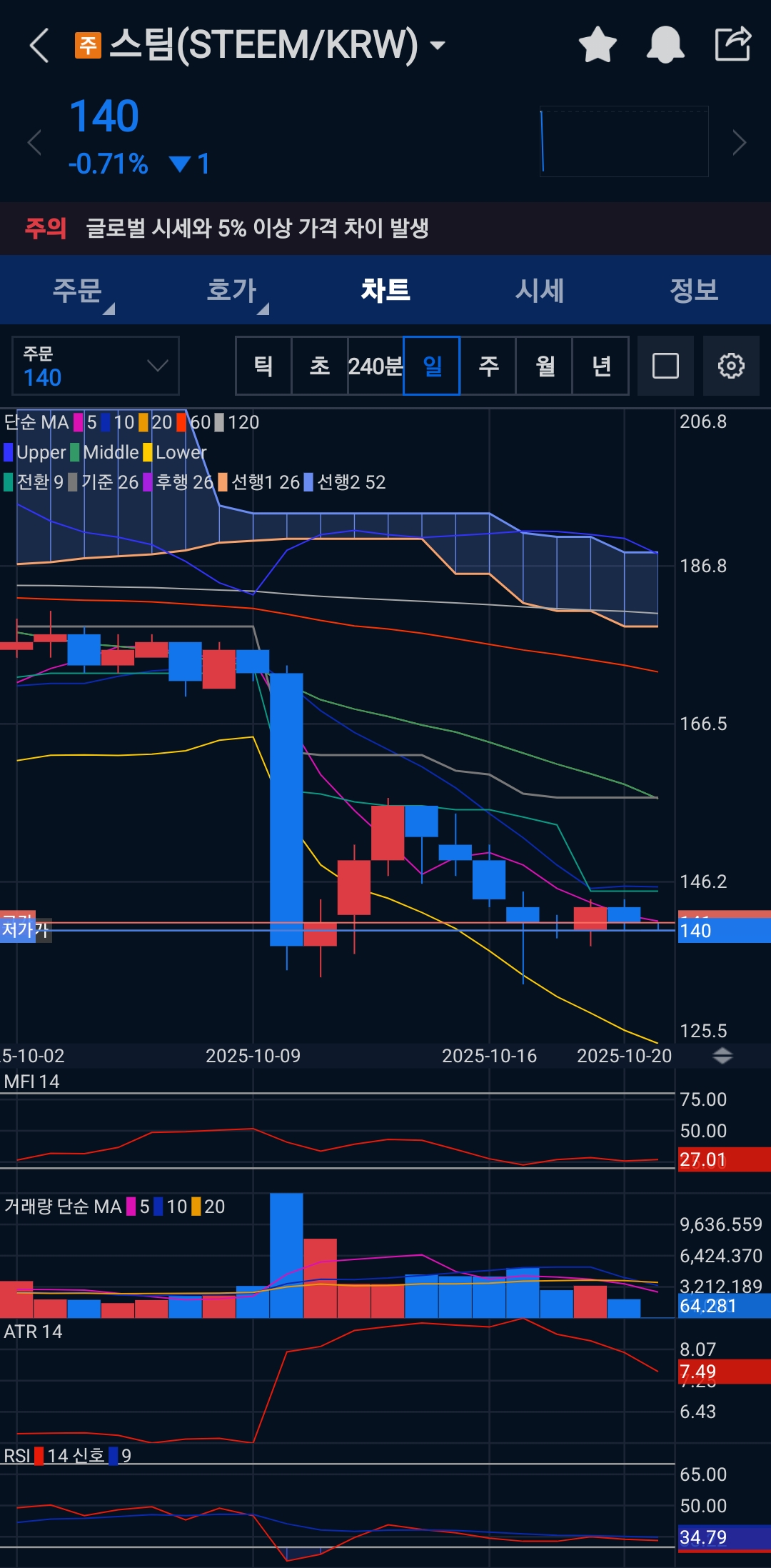Tap the 기준 26 Ichimoku legend
This screenshot has width=771, height=1568.
pos(104,482)
